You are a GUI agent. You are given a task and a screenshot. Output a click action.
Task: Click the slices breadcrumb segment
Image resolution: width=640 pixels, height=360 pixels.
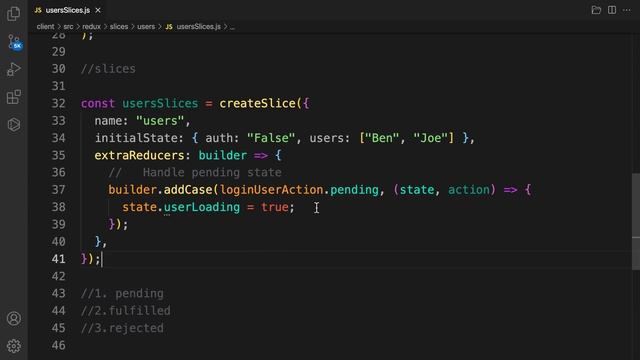pos(119,27)
